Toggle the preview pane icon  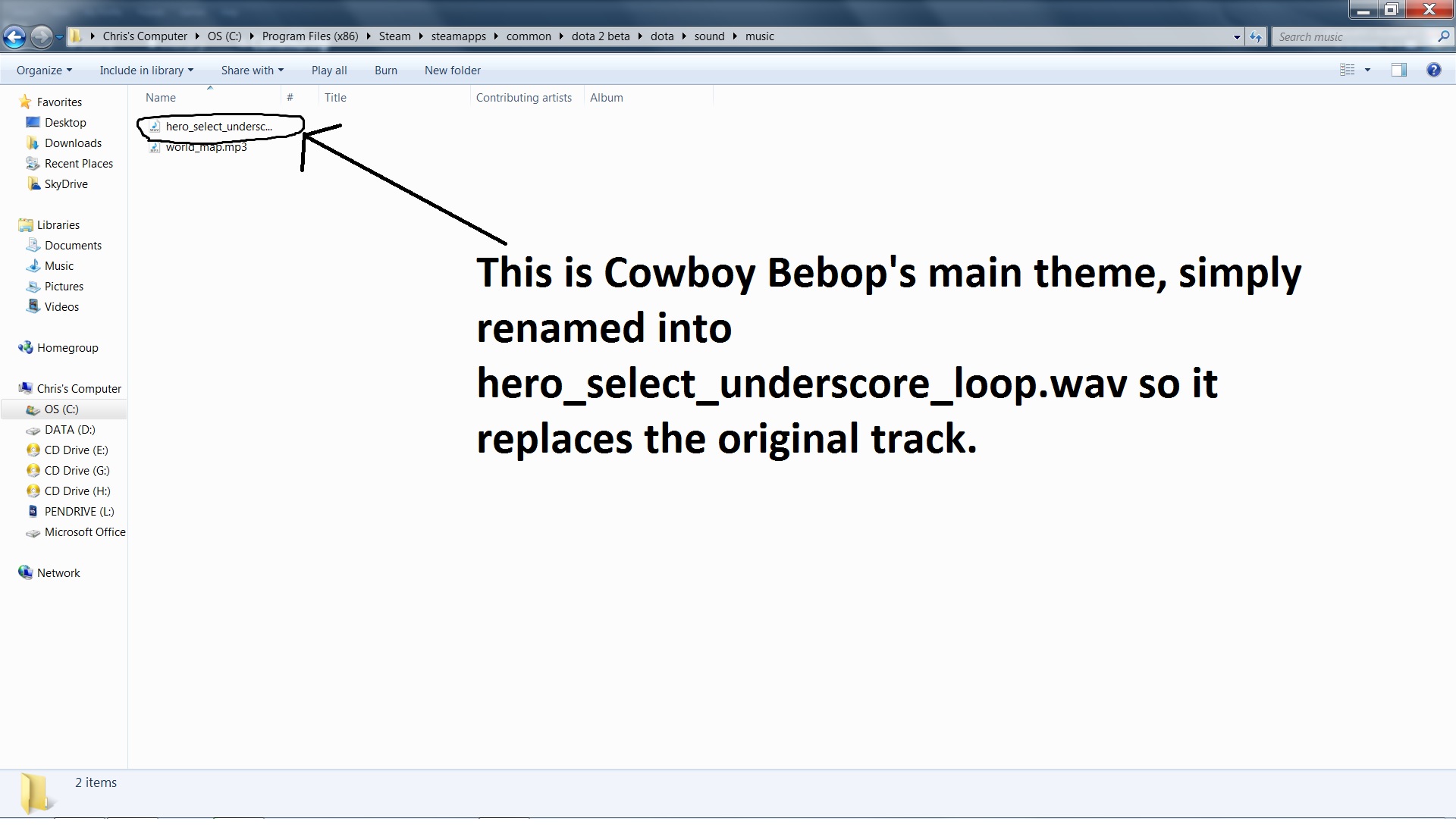point(1398,70)
